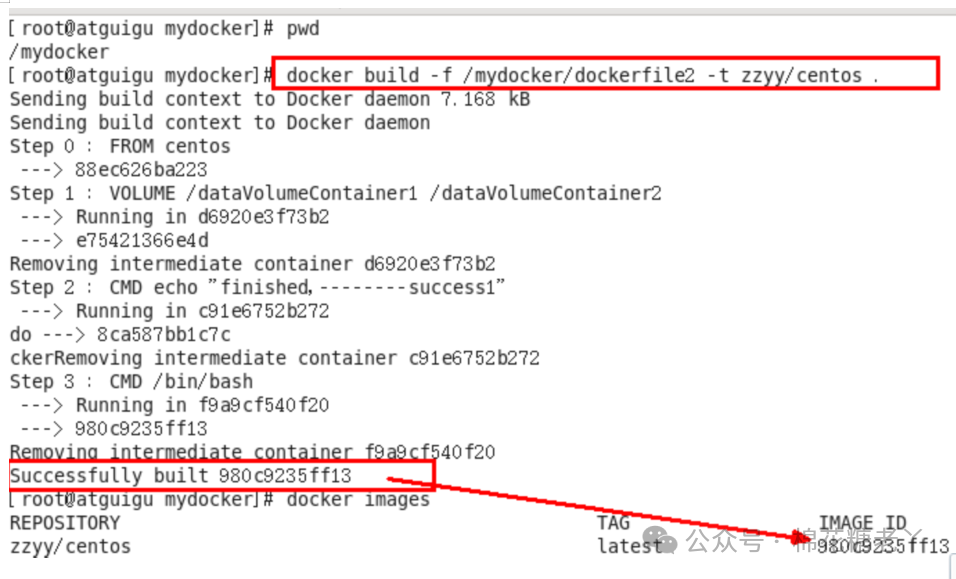Click the 88ec626ba223 image hash

click(x=141, y=170)
